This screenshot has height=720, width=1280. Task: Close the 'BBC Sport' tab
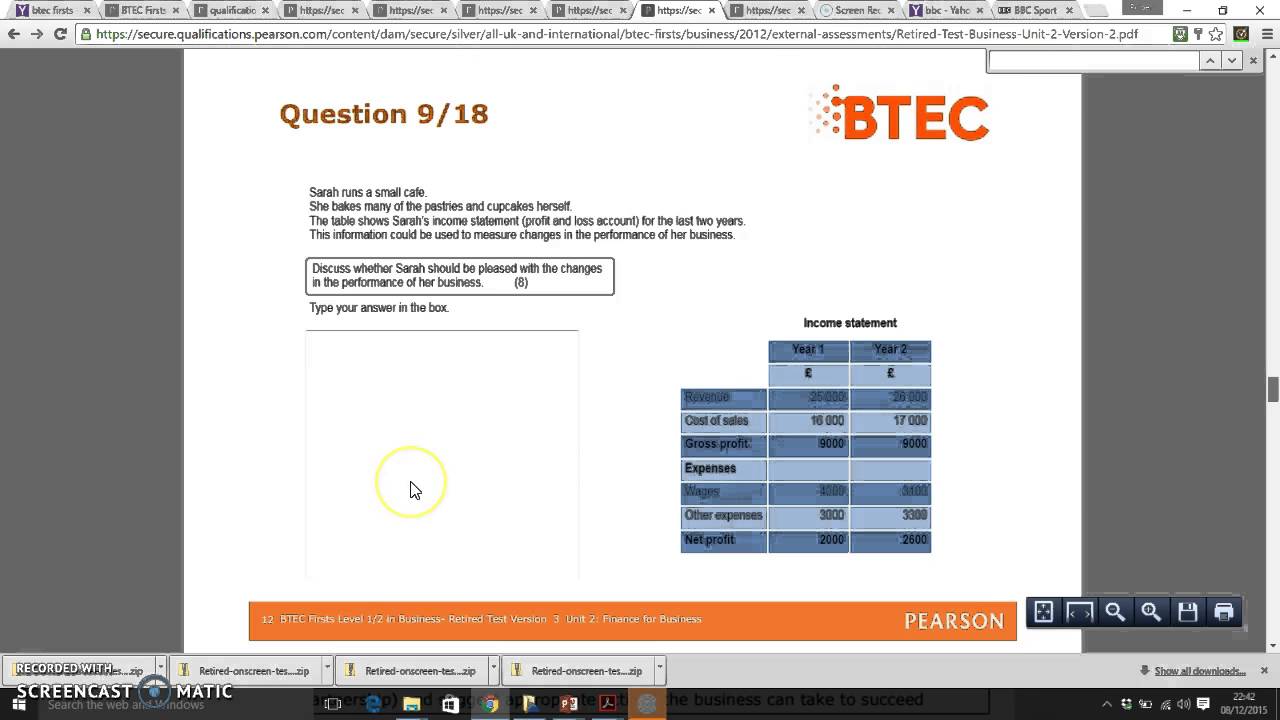[x=1069, y=11]
